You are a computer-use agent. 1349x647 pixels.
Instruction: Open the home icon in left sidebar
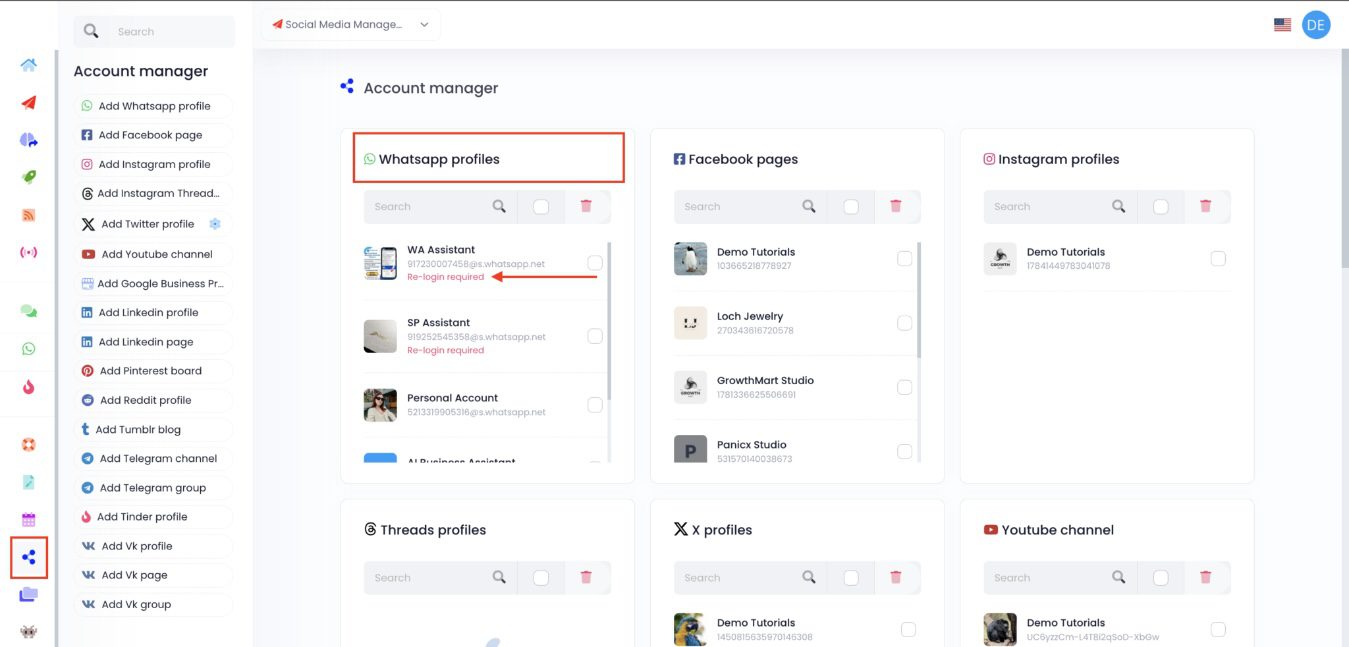29,65
